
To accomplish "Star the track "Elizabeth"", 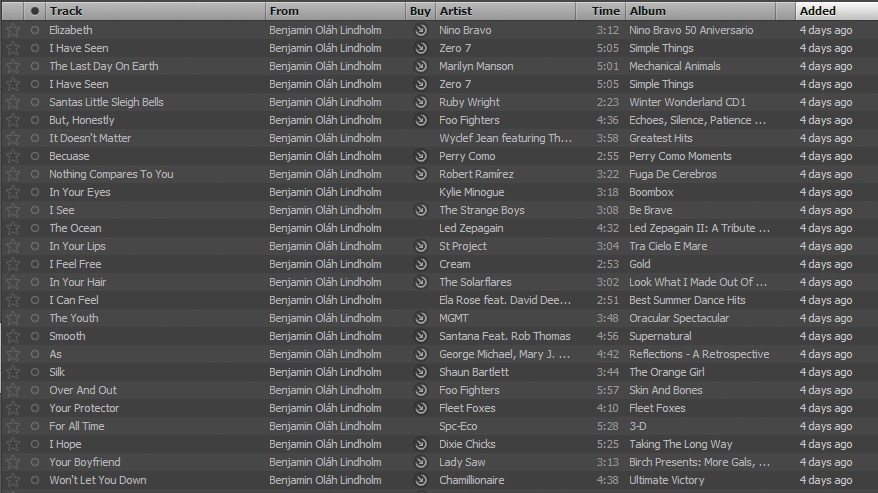I will pyautogui.click(x=13, y=30).
